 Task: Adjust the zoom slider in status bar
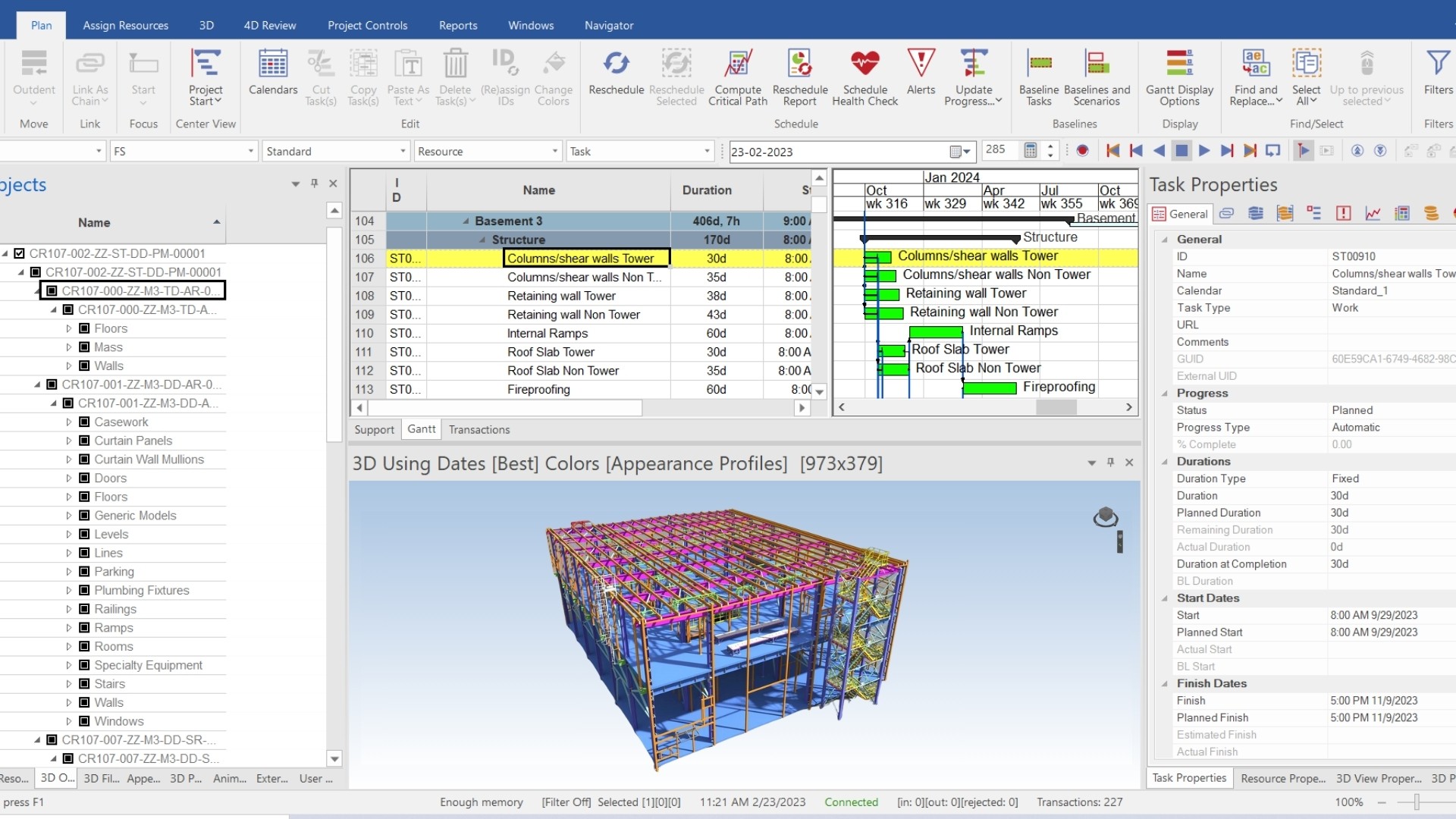pos(1416,802)
